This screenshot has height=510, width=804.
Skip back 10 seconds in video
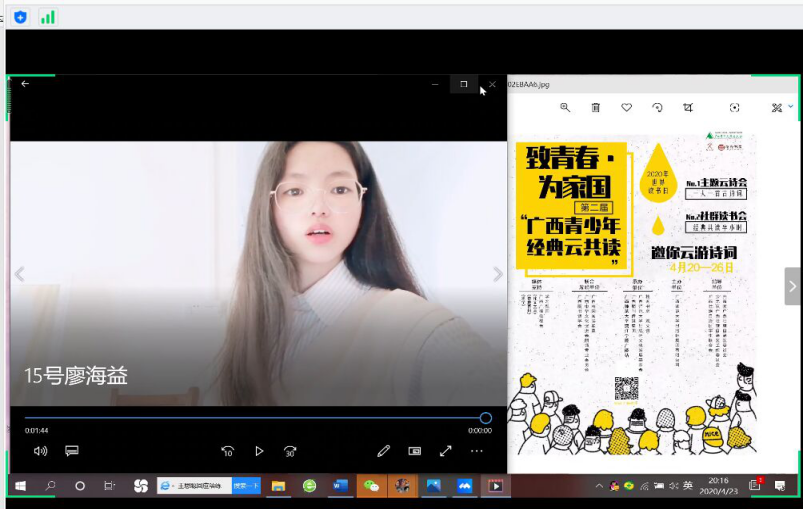228,451
